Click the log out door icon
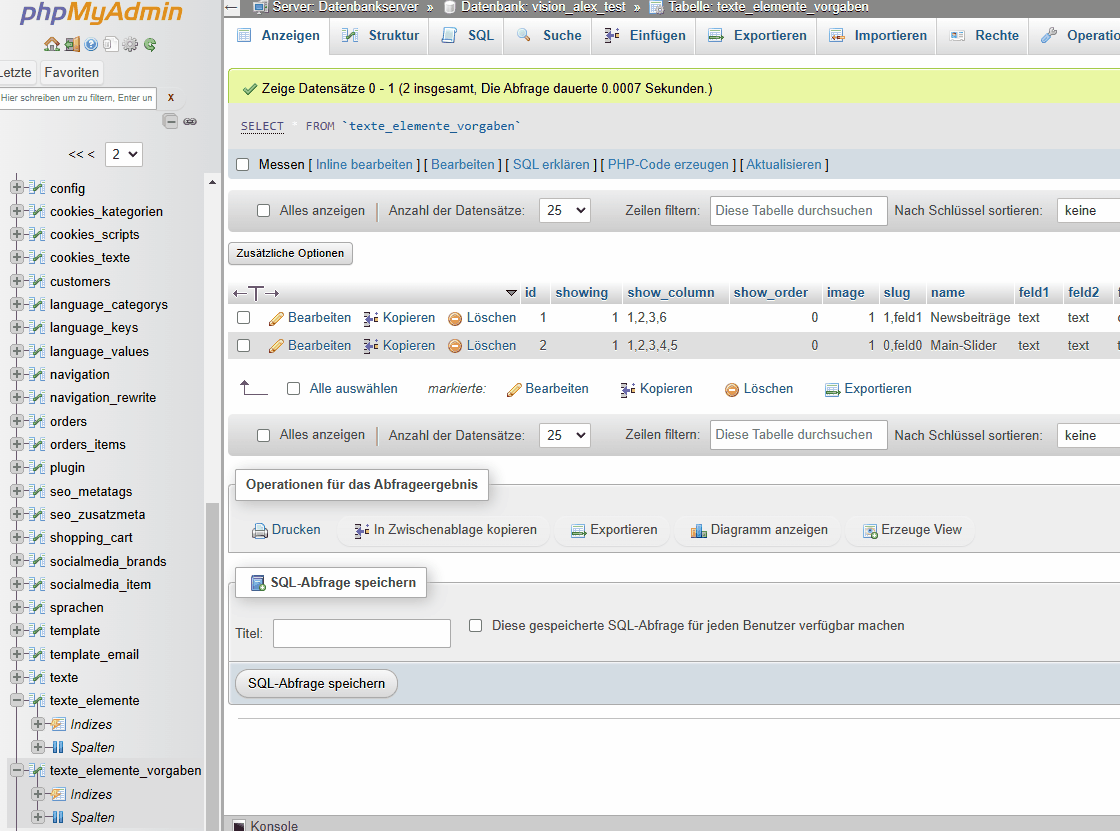 coord(72,44)
